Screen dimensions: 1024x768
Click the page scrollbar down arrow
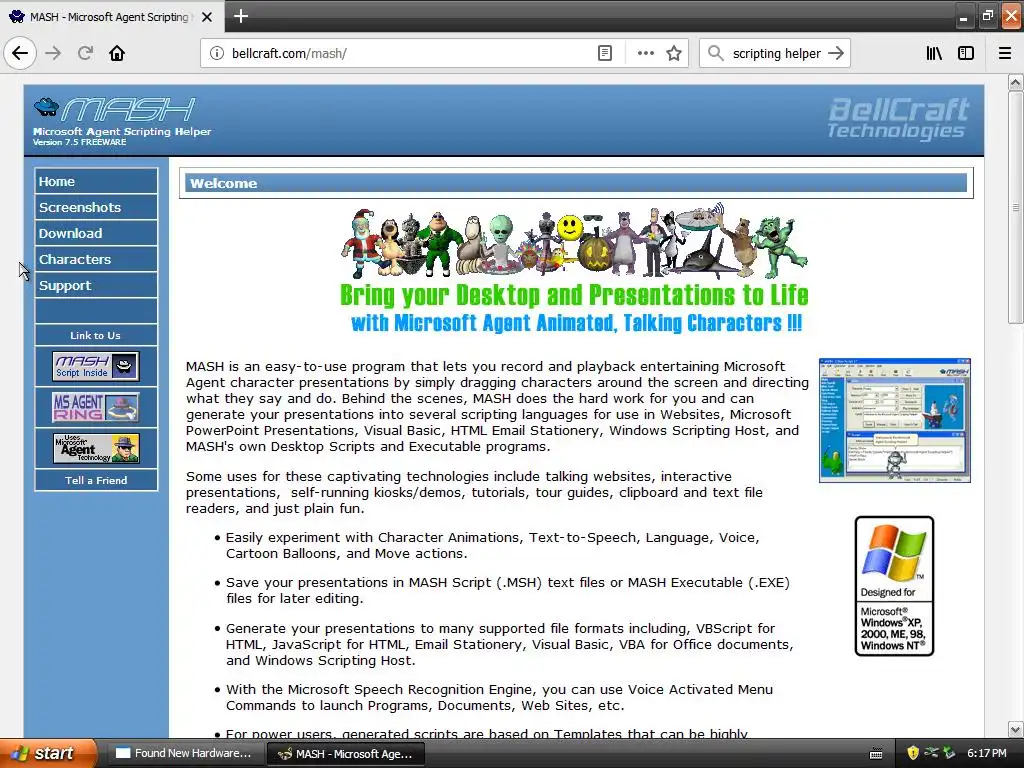[1015, 729]
